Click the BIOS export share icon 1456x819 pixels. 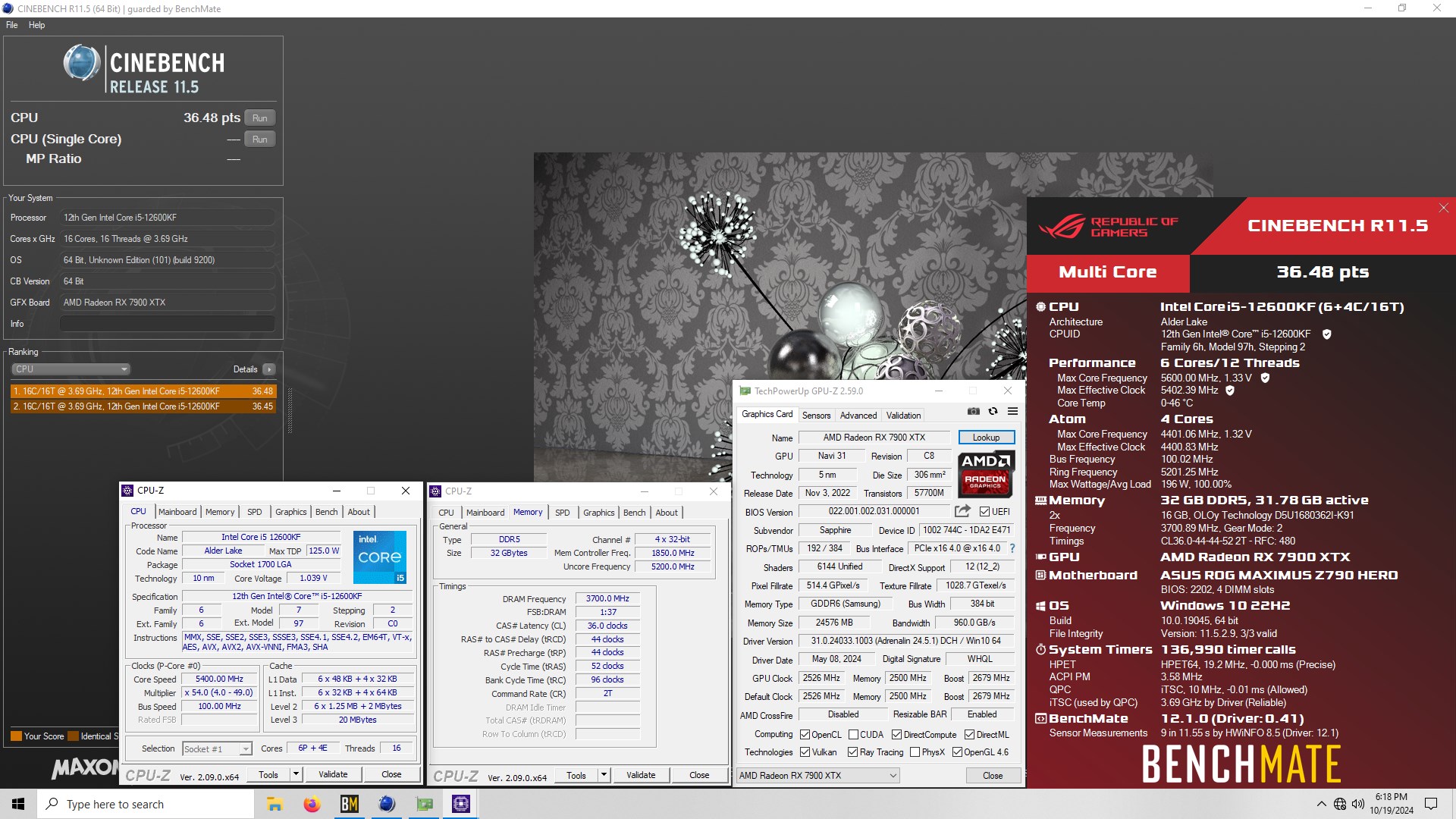click(962, 511)
